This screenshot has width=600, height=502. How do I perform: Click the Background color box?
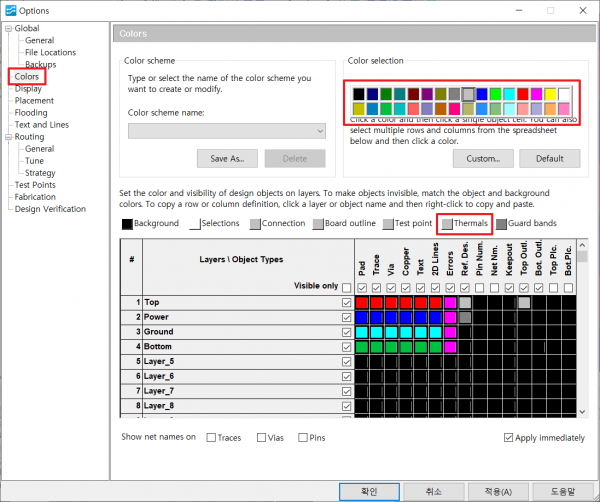click(x=127, y=224)
